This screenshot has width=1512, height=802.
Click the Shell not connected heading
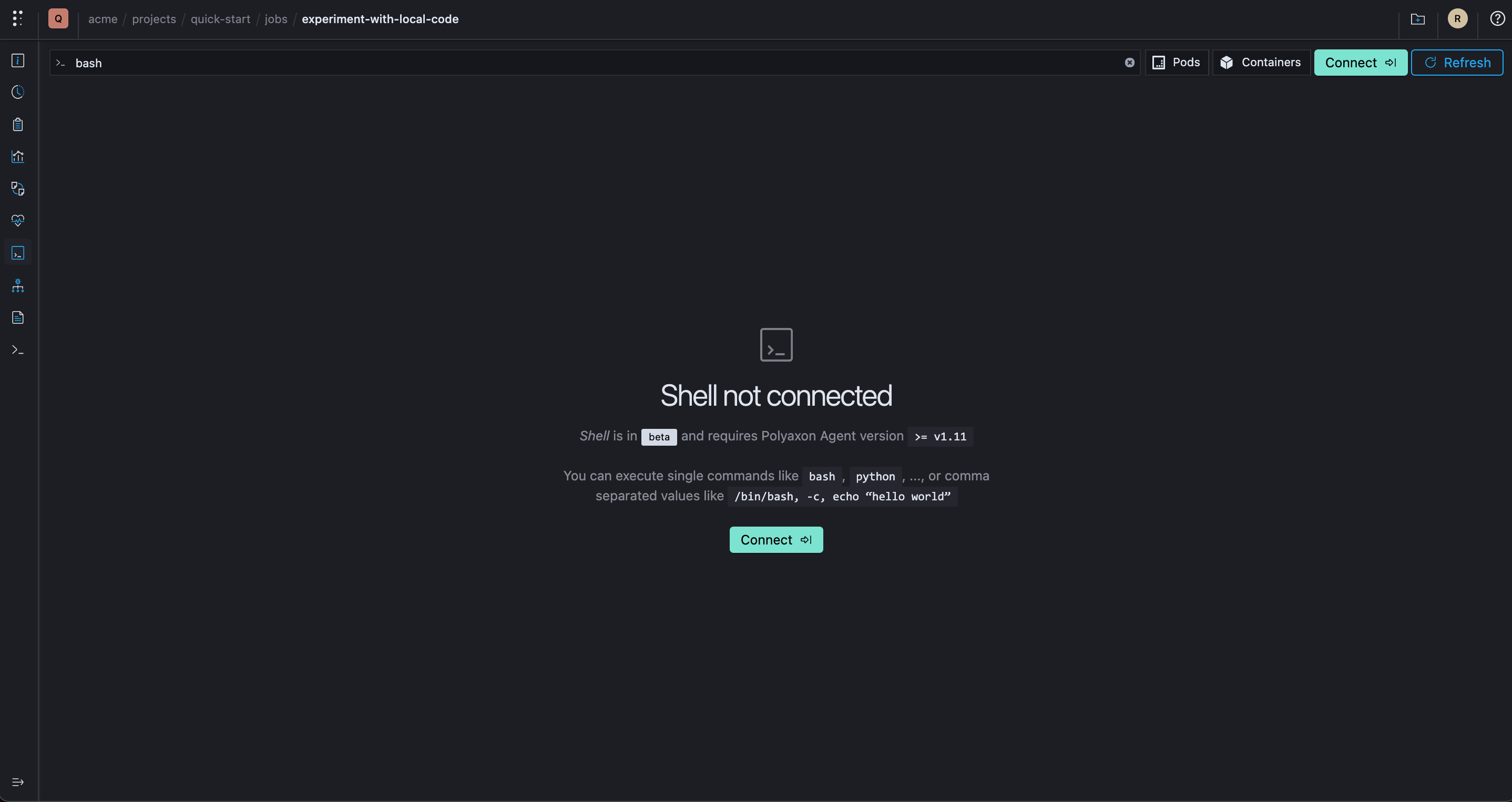coord(776,395)
